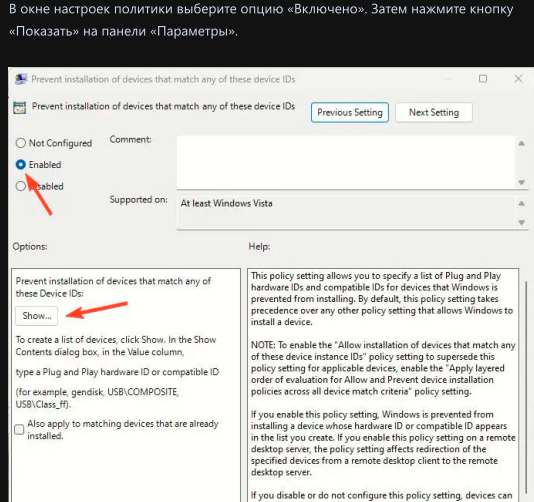Viewport: 534px width, 502px height.
Task: Click the policy window title bar icon
Action: coord(21,80)
